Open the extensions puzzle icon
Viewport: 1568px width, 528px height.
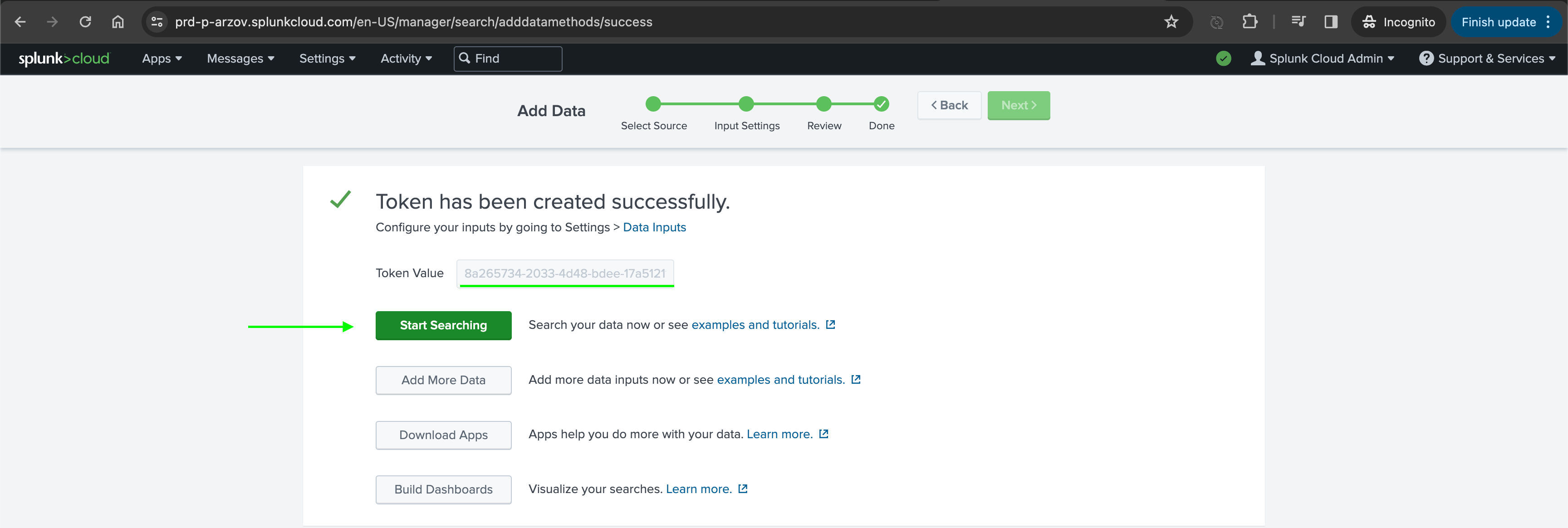click(1249, 22)
